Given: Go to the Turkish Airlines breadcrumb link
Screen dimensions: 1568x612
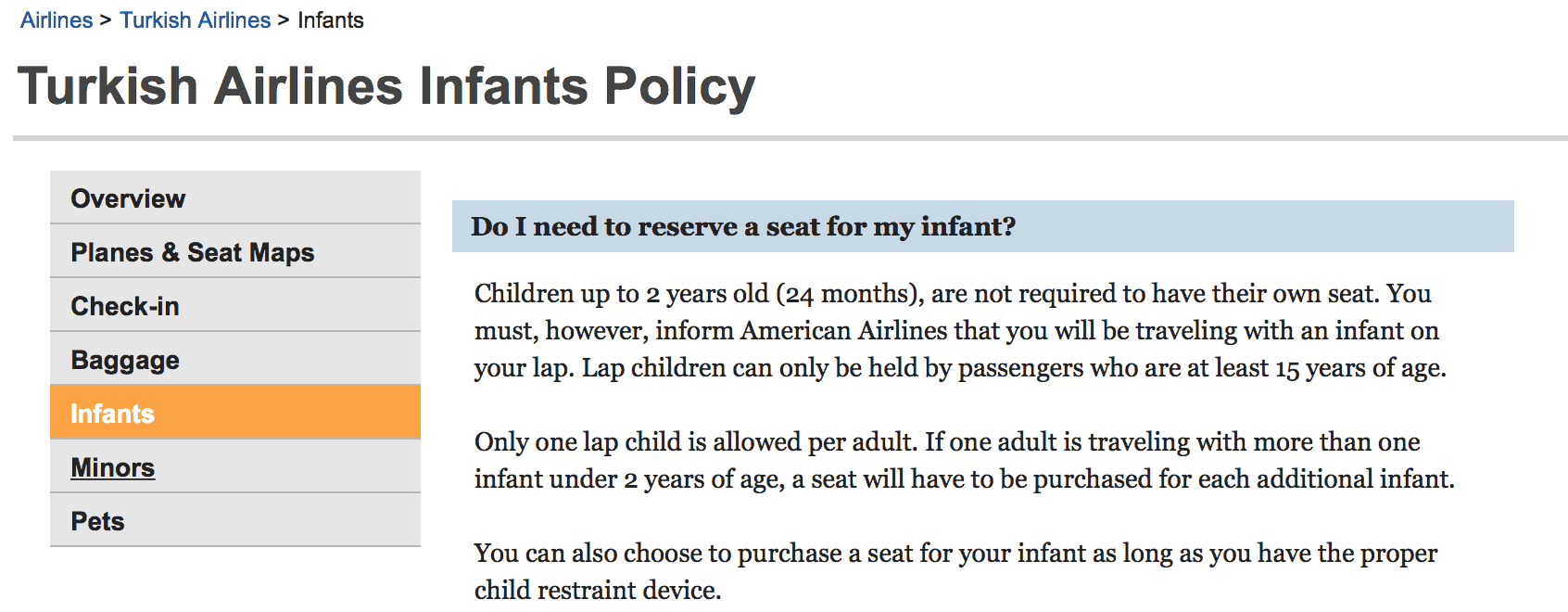Looking at the screenshot, I should point(195,20).
